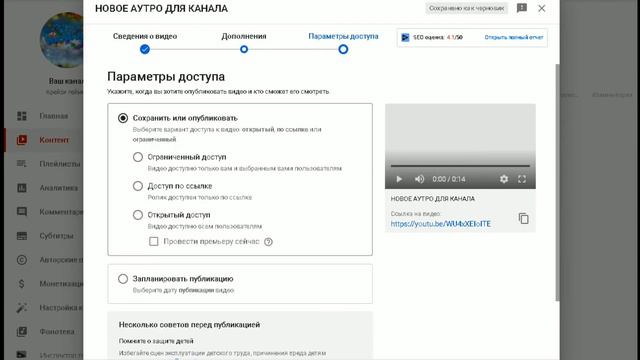The height and width of the screenshot is (360, 640).
Task: Select Сохранить или опубликовать radio button
Action: (x=123, y=118)
